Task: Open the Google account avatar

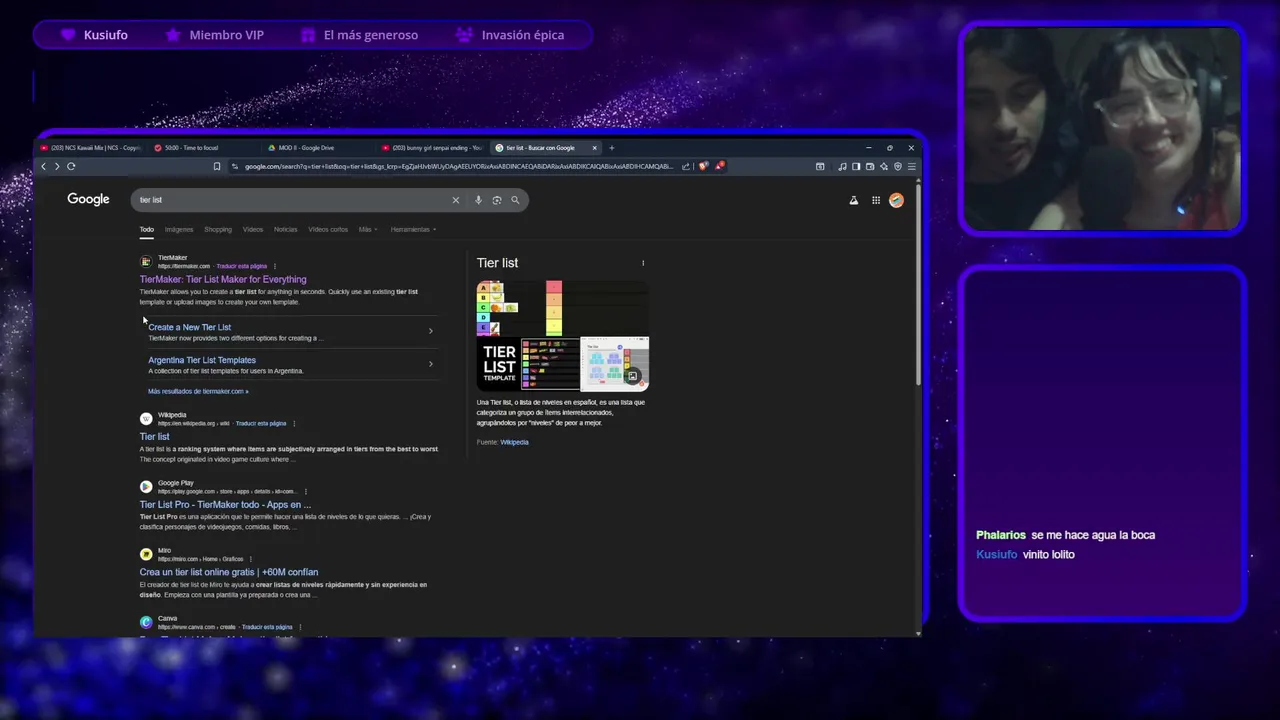Action: tap(896, 200)
